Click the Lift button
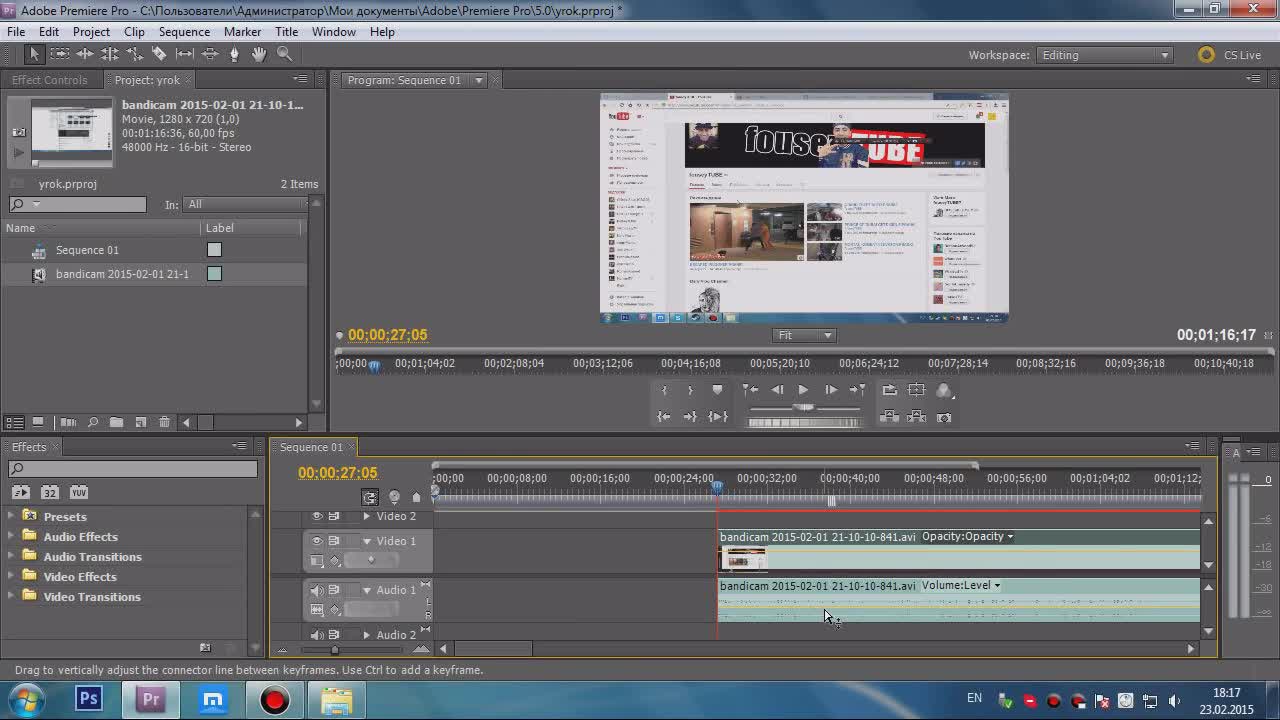This screenshot has width=1280, height=720. (890, 416)
